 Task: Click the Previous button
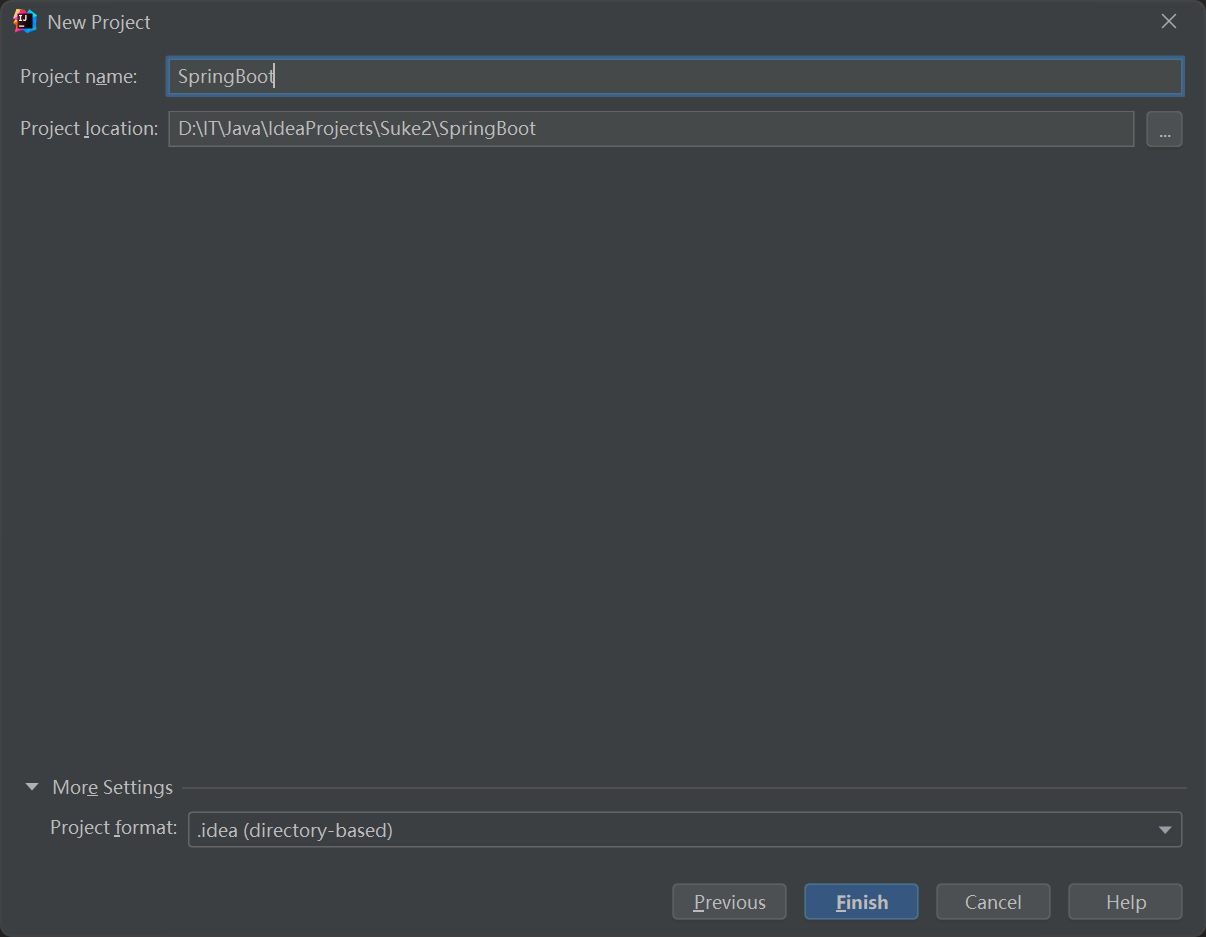click(729, 901)
